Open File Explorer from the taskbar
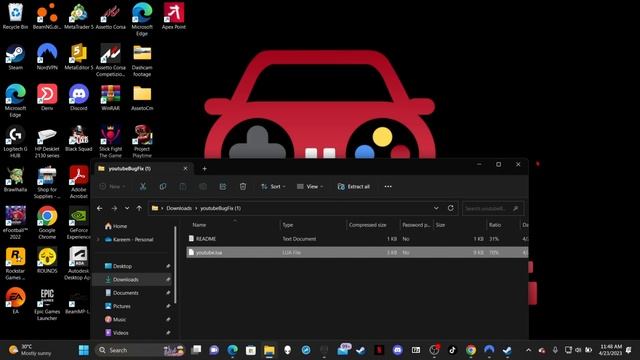The width and height of the screenshot is (640, 360). pyautogui.click(x=269, y=350)
